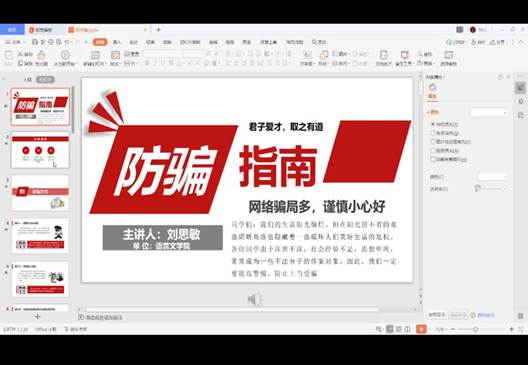The width and height of the screenshot is (528, 365).
Task: Add new slide plus button below thumbnails
Action: tap(38, 317)
